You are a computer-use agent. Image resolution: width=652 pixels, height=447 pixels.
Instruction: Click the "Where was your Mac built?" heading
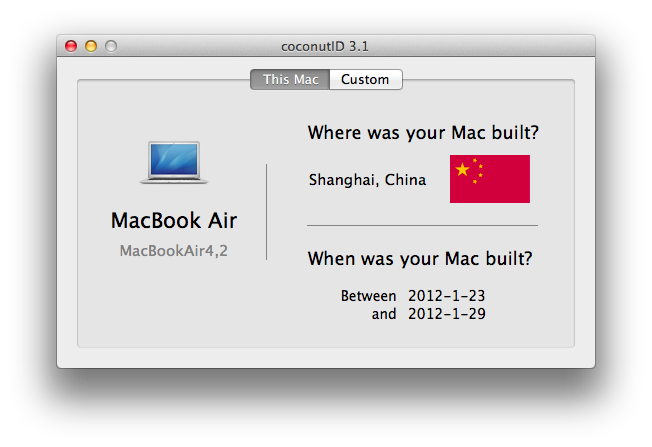tap(423, 133)
